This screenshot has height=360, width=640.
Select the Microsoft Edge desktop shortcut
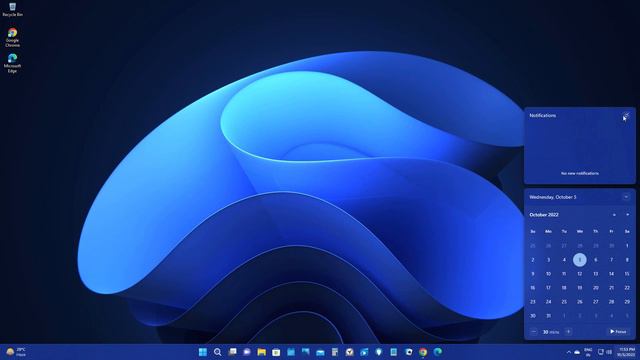12,63
